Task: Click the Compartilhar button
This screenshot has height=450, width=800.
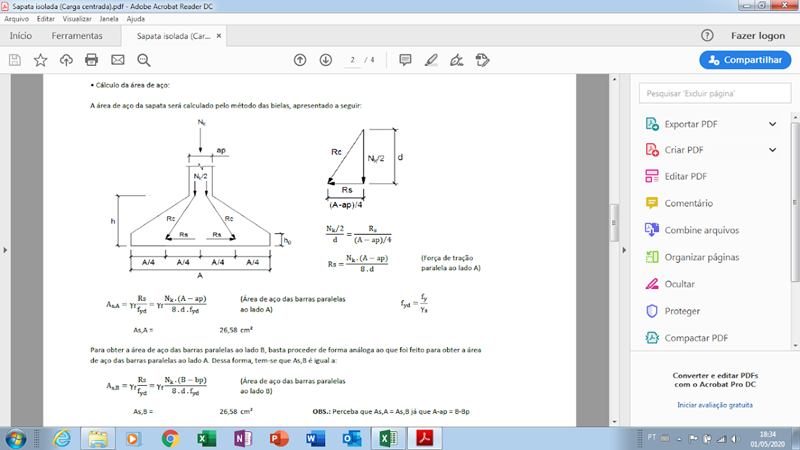Action: 745,60
